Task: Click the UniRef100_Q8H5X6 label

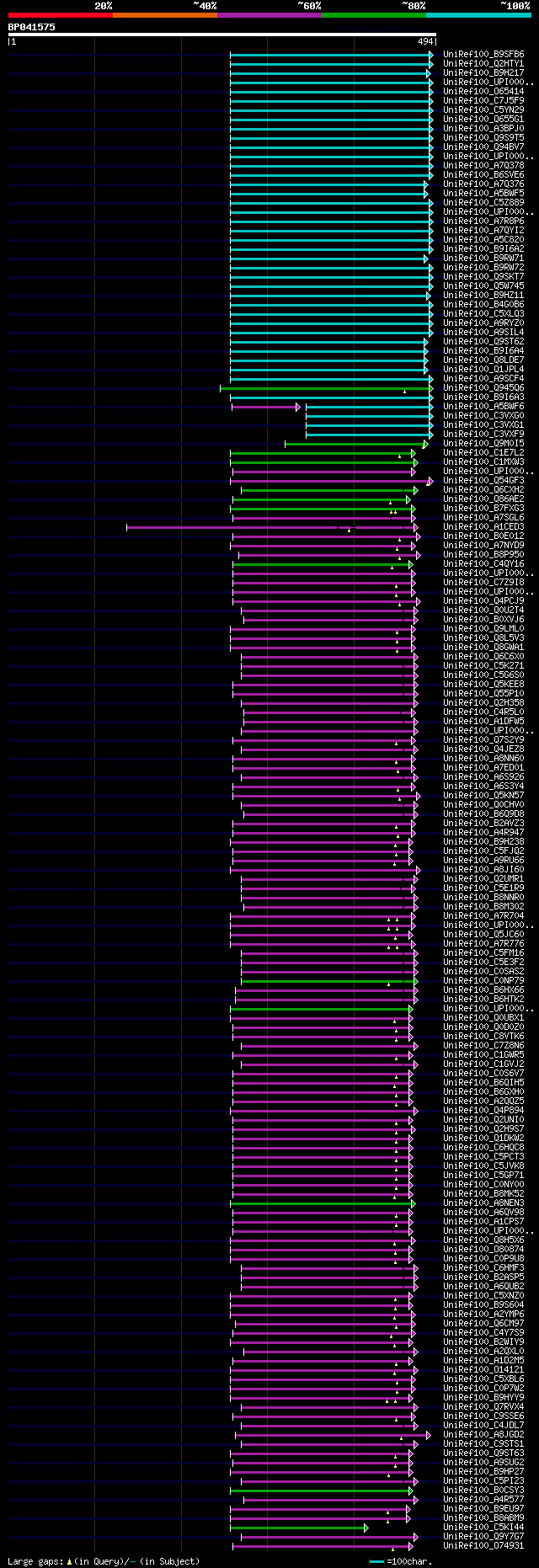Action: click(483, 1240)
